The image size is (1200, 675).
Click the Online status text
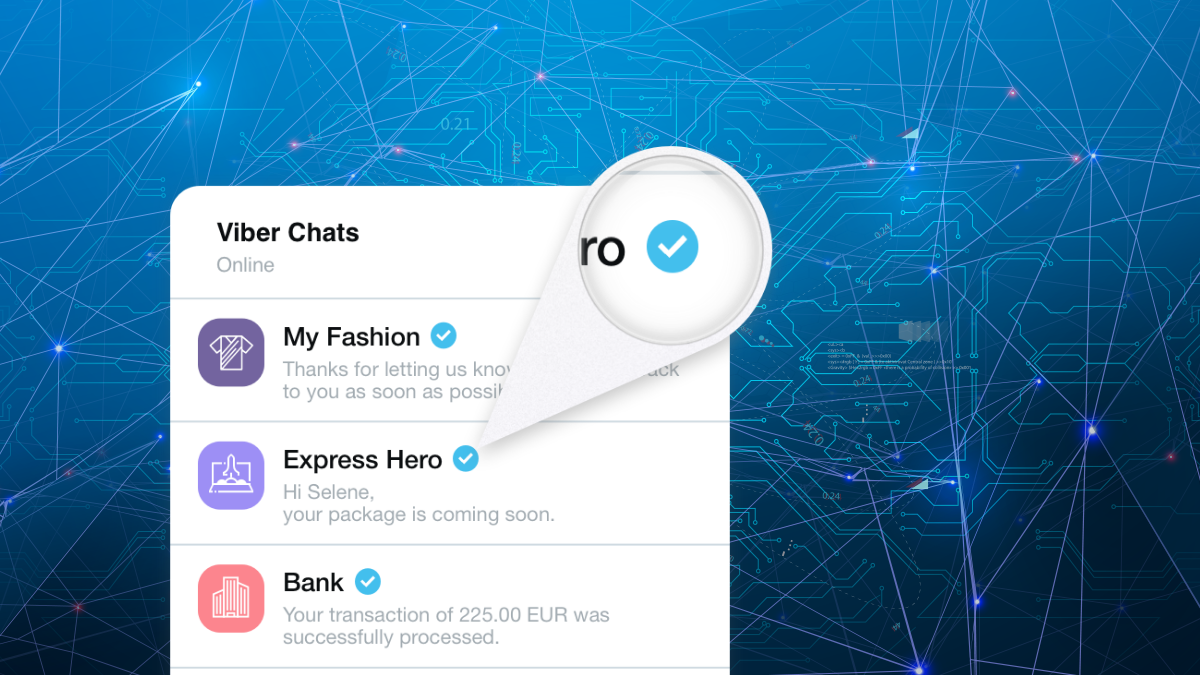point(245,265)
